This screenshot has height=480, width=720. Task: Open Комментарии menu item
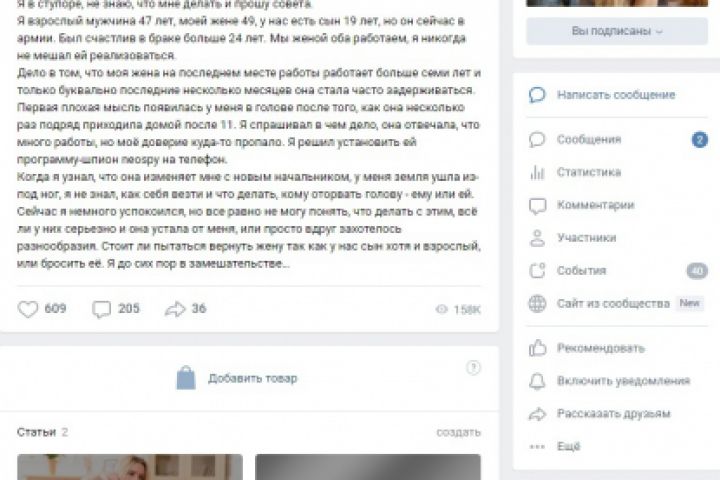[617, 205]
